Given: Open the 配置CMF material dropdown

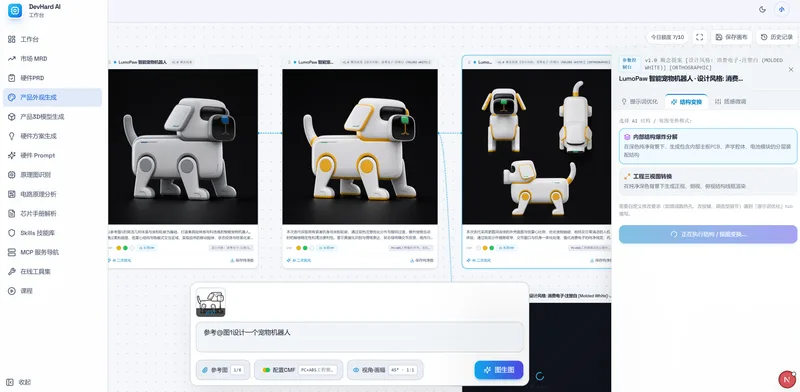Looking at the screenshot, I should click(x=297, y=370).
